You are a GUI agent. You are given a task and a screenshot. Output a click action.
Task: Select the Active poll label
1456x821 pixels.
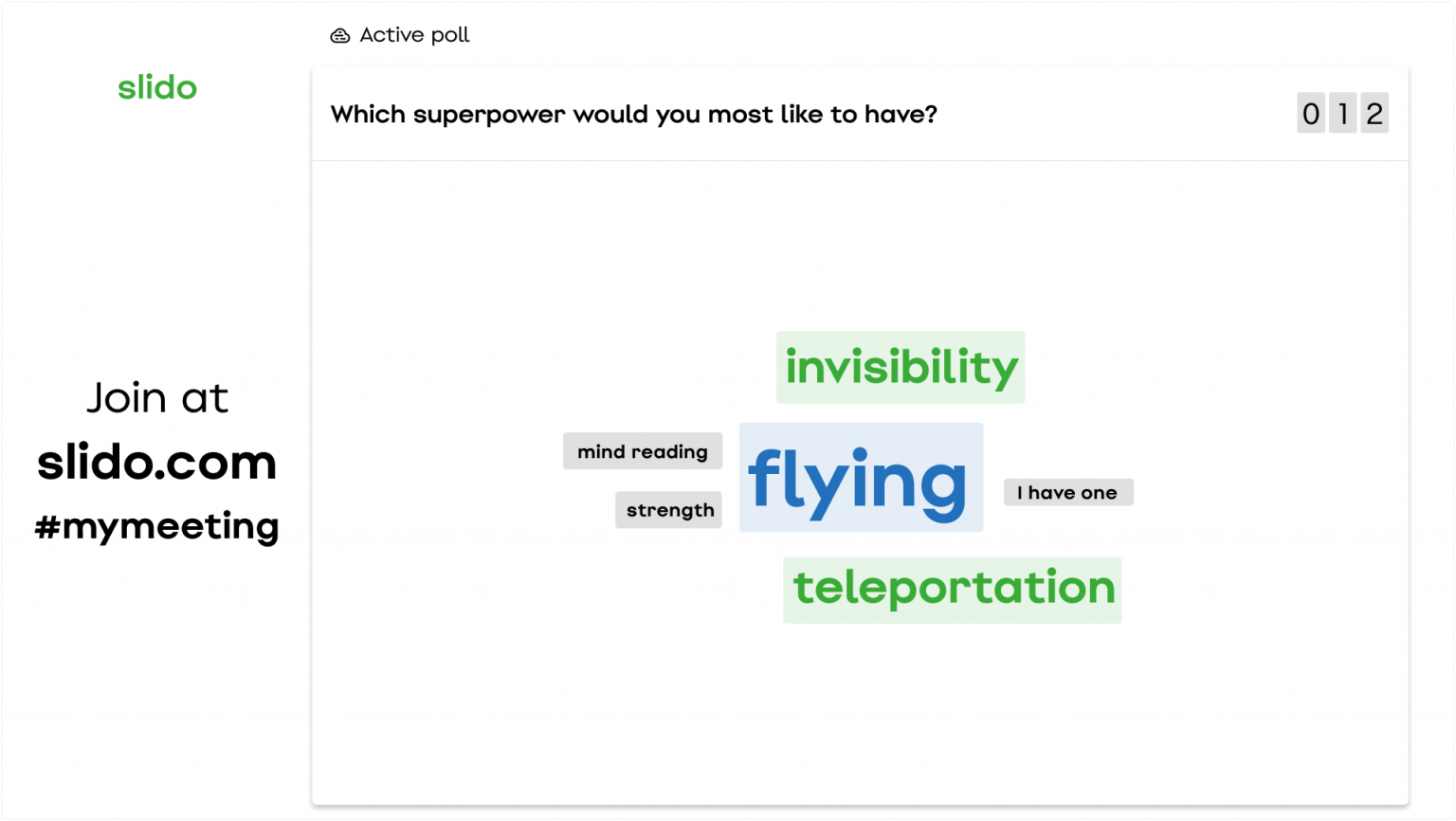click(414, 36)
